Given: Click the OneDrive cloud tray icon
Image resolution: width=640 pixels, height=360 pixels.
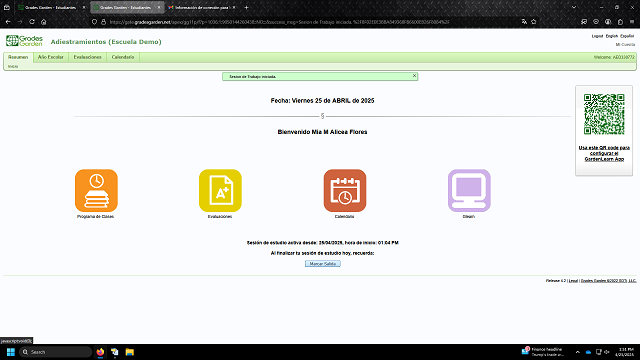Looking at the screenshot, I should point(588,352).
